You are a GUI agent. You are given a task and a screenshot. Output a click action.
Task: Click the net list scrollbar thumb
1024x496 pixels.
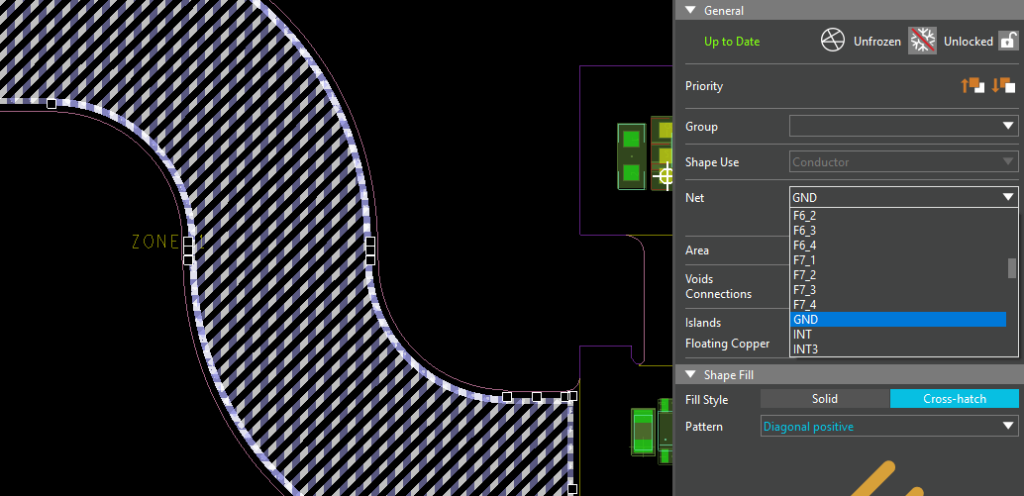[x=1012, y=268]
